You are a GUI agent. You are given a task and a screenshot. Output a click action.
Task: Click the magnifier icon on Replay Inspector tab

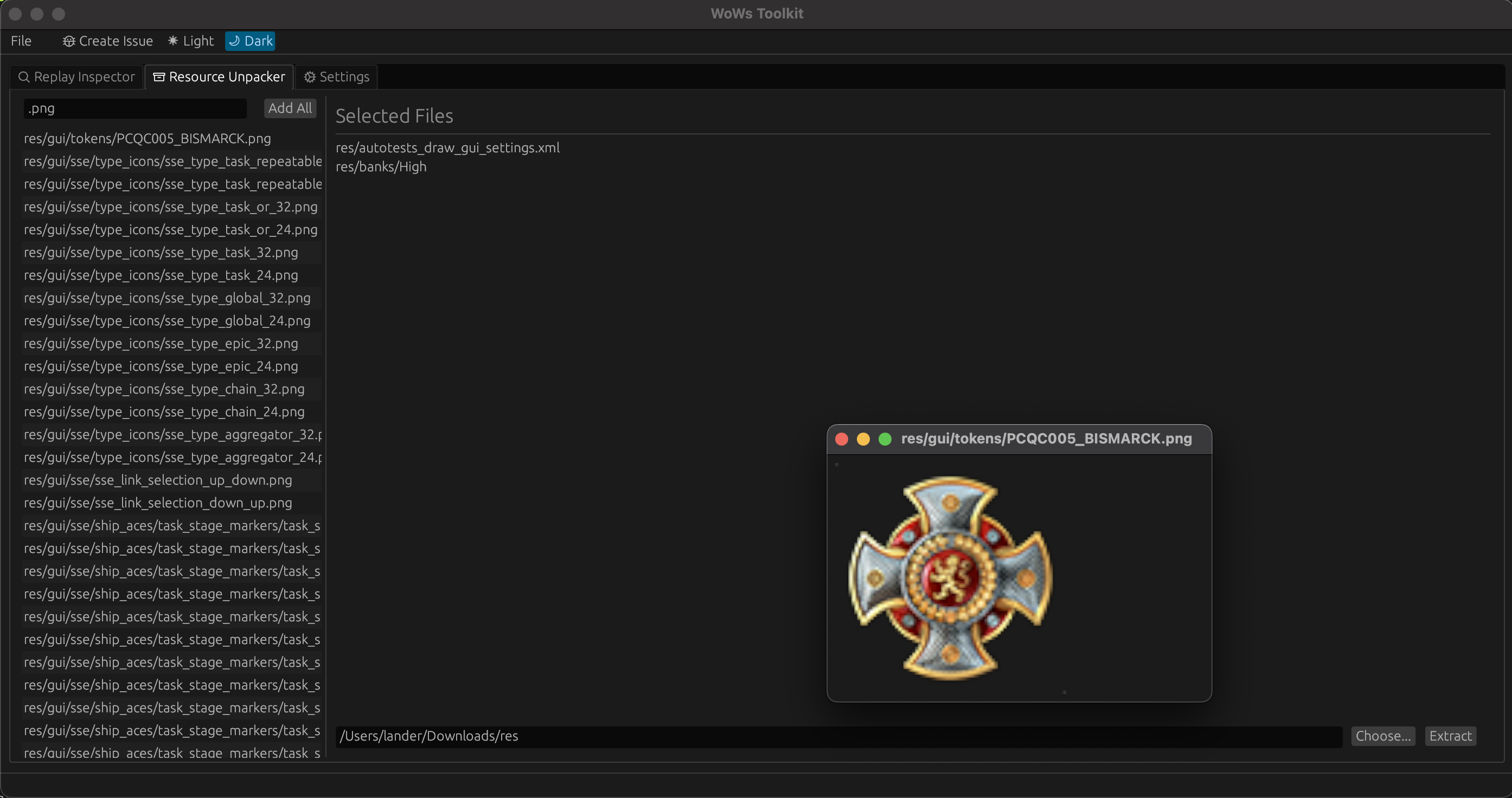coord(24,77)
